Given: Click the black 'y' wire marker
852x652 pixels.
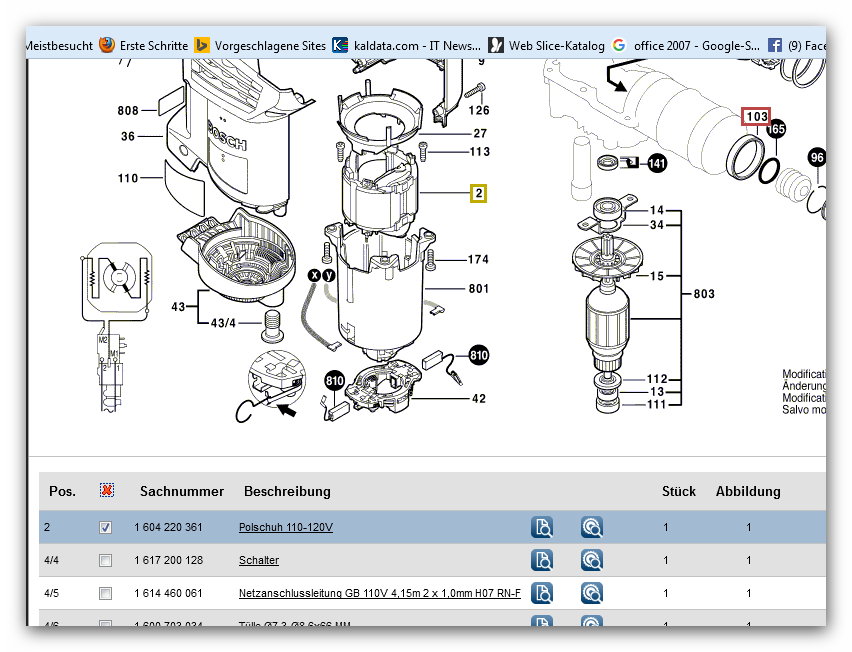Looking at the screenshot, I should pyautogui.click(x=329, y=275).
